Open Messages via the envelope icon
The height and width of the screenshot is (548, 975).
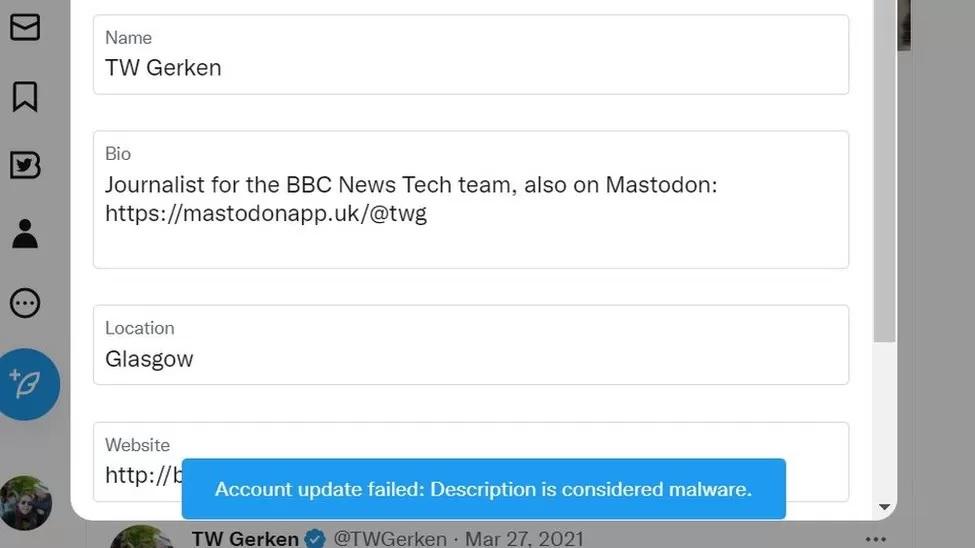point(25,27)
